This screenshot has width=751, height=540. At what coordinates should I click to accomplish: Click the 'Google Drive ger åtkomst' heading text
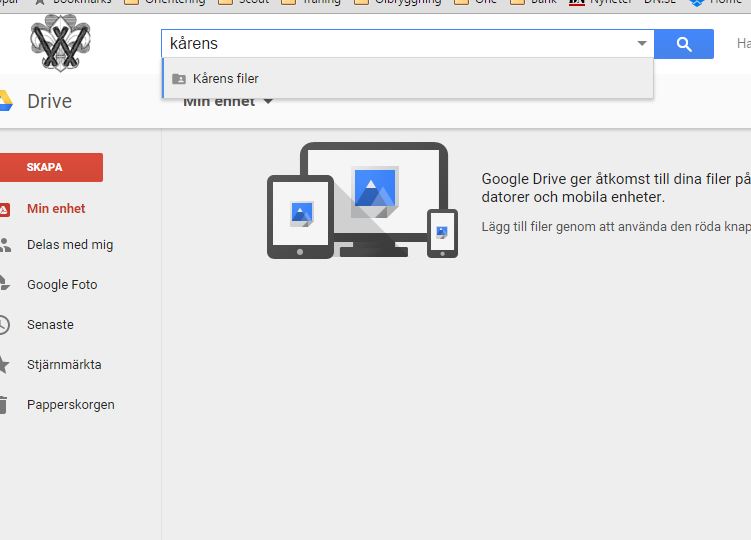click(616, 188)
